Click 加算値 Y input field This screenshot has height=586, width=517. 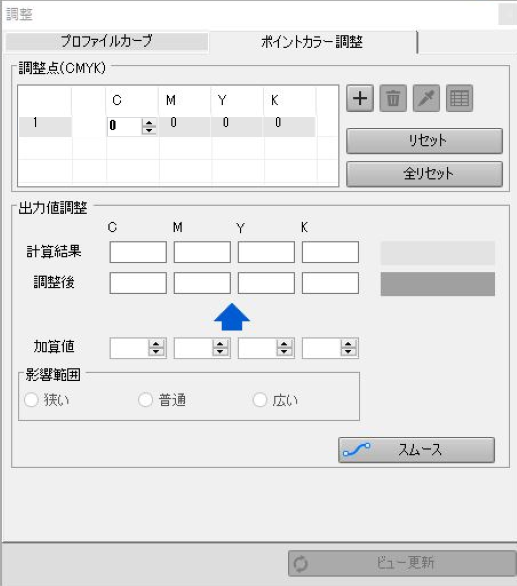click(x=258, y=348)
